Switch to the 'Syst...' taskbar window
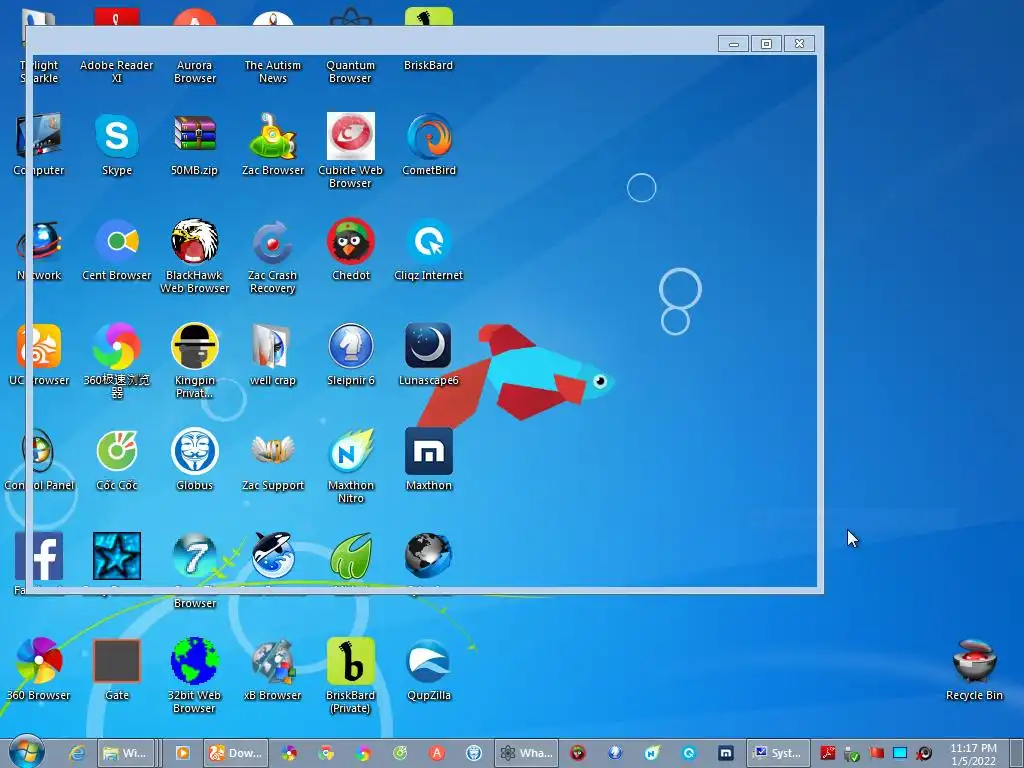Screen dimensions: 1024x768 click(778, 753)
